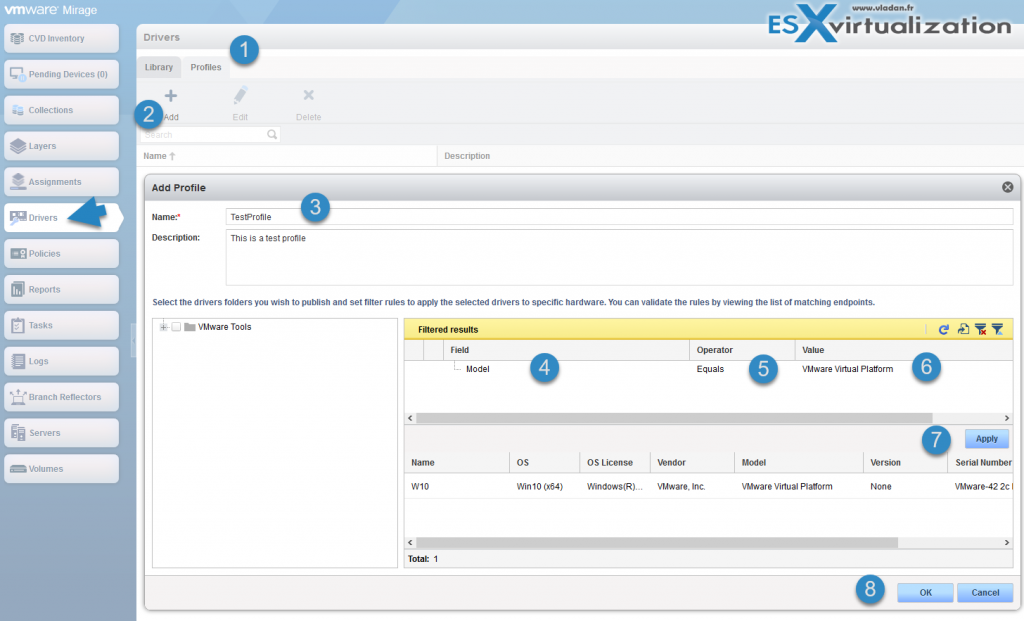
Task: Switch to the Library tab
Action: (x=158, y=67)
